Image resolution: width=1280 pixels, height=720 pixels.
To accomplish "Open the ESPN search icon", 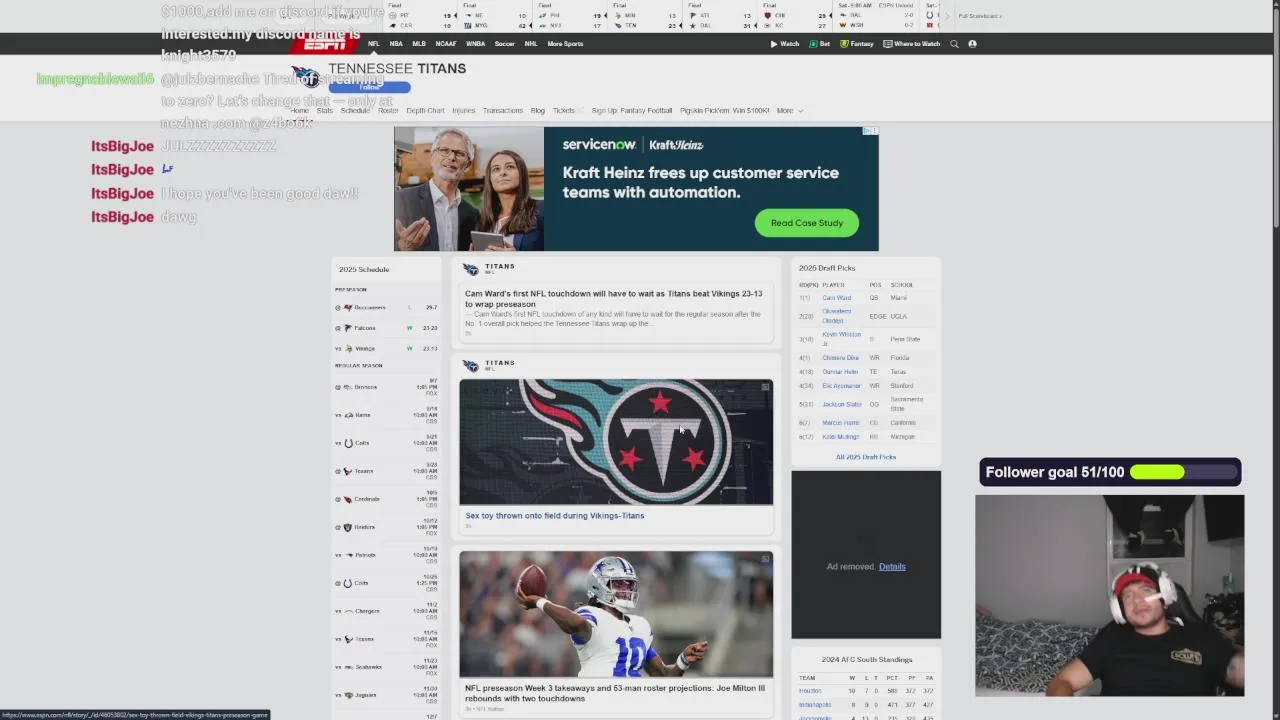I will tap(954, 44).
